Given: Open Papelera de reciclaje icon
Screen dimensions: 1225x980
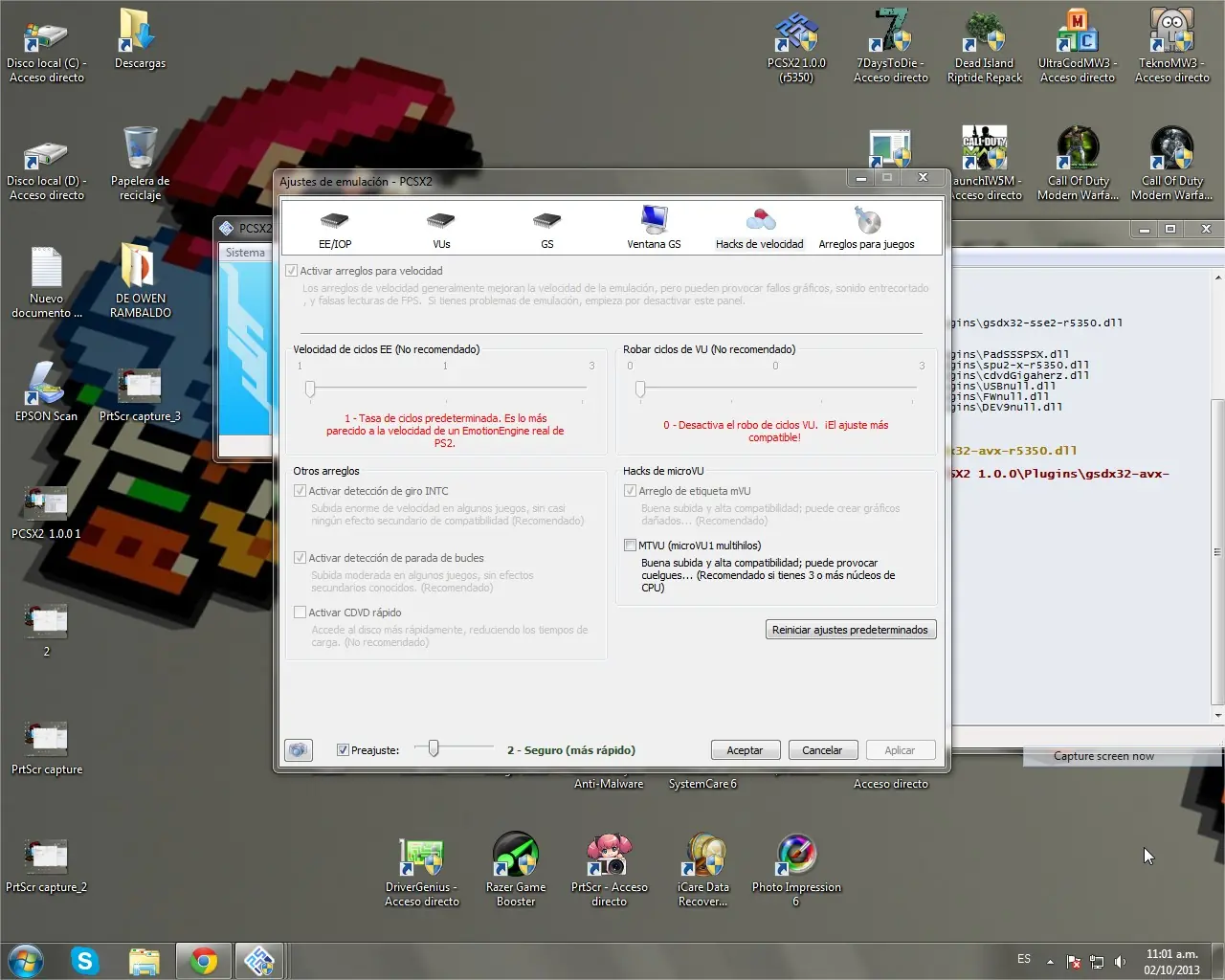Looking at the screenshot, I should [x=140, y=165].
